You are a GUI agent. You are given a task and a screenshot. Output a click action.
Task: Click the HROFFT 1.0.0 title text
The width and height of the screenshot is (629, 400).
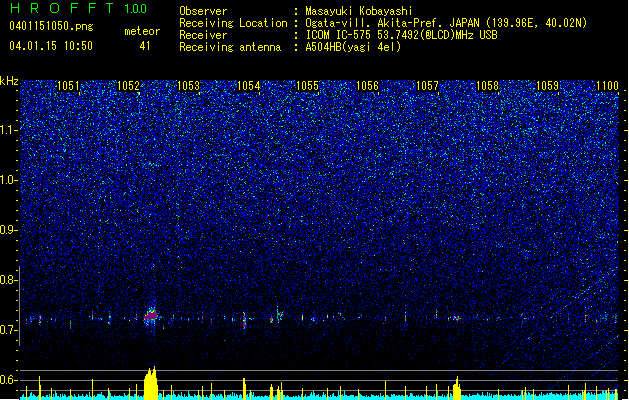(x=78, y=8)
